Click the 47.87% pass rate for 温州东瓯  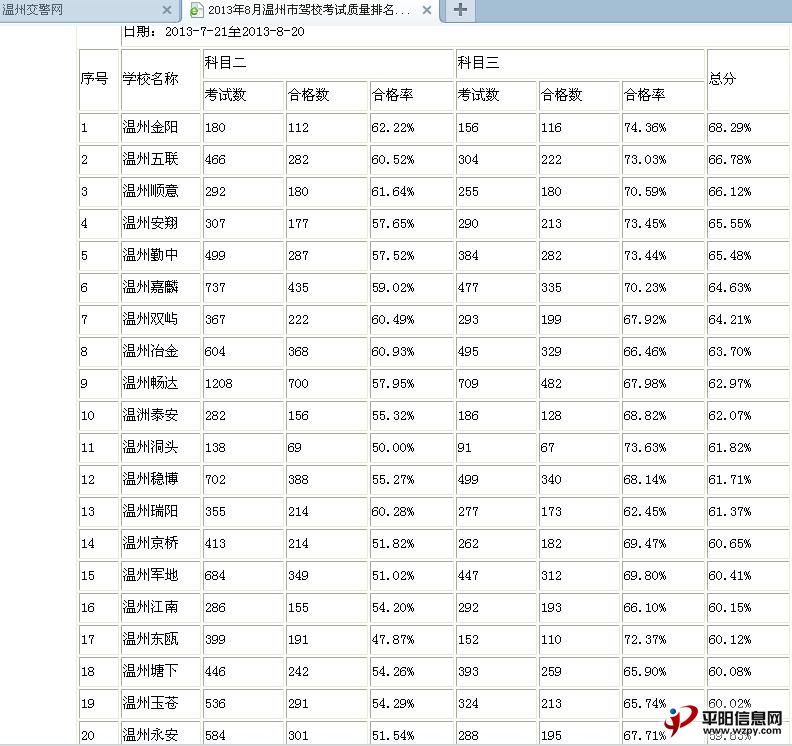393,639
